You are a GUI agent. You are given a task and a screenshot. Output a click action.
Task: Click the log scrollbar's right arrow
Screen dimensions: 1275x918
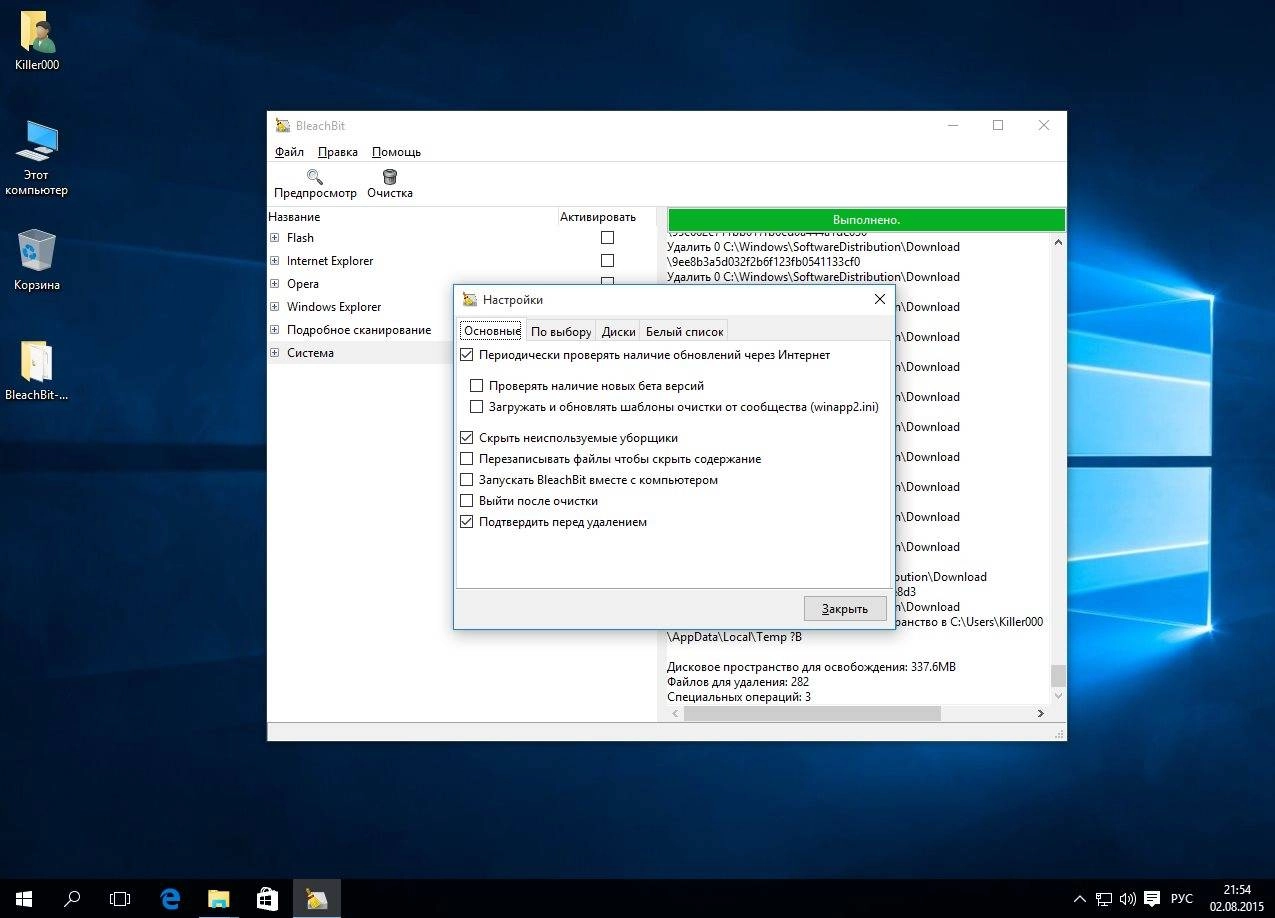pyautogui.click(x=1041, y=713)
